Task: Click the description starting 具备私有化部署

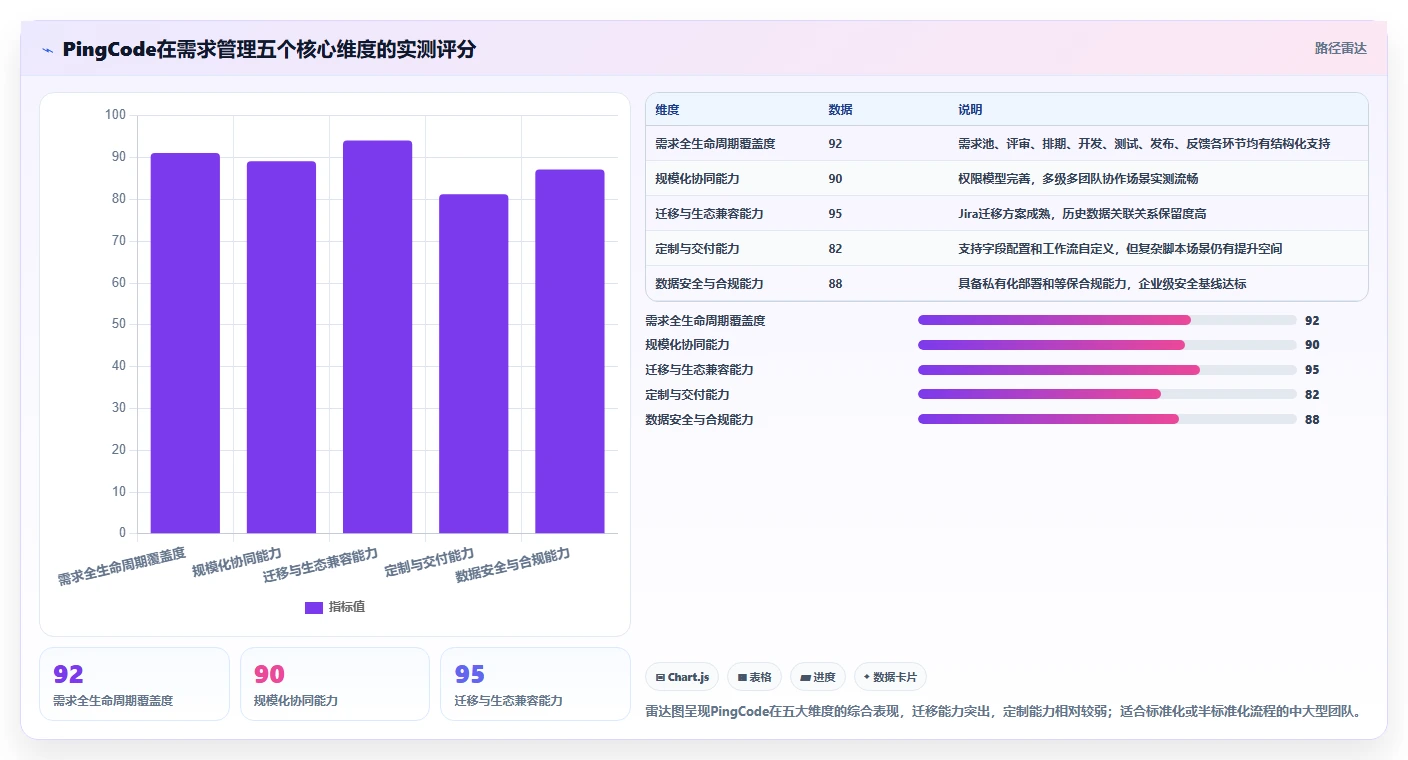Action: [1102, 284]
